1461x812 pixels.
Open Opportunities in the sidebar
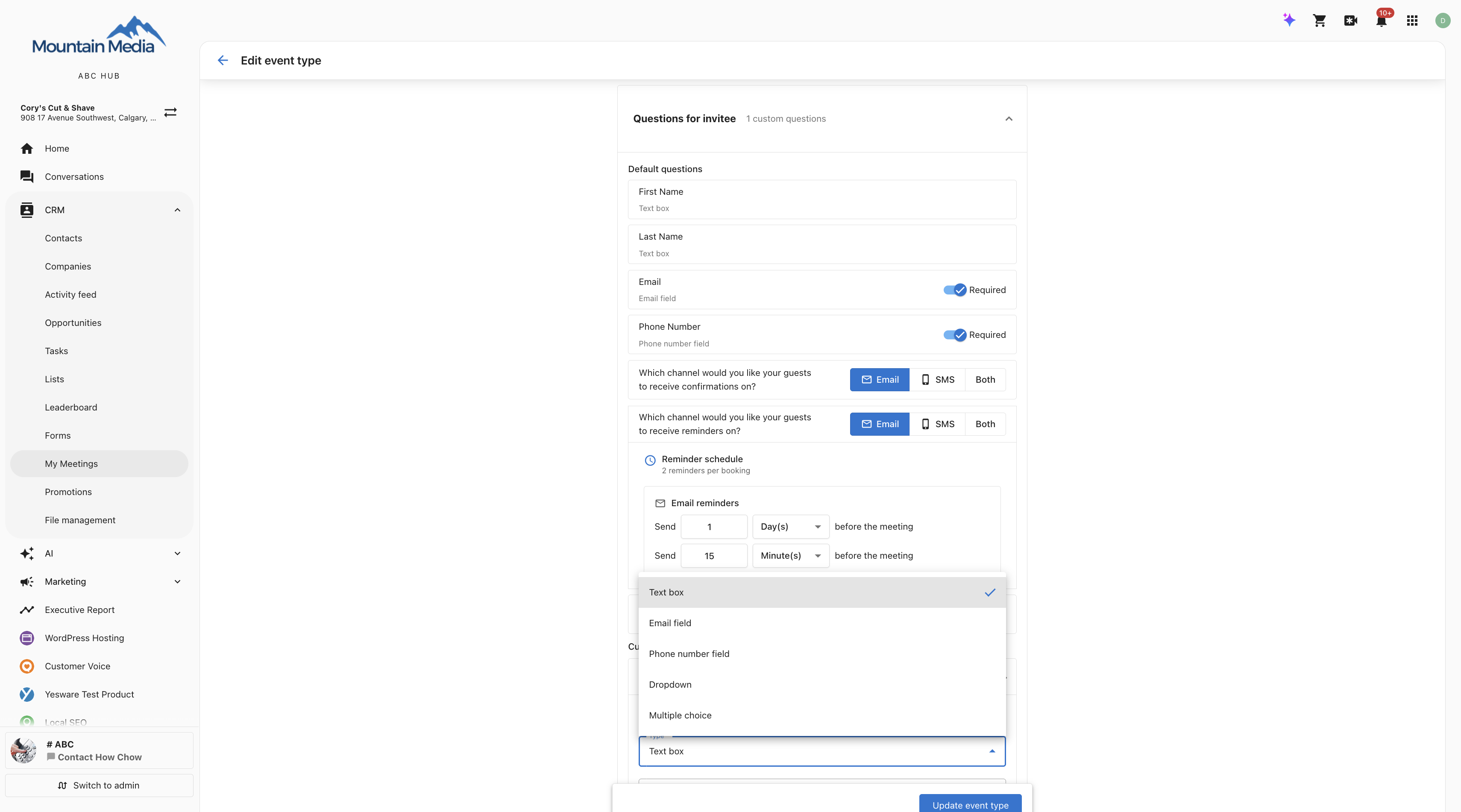(73, 322)
